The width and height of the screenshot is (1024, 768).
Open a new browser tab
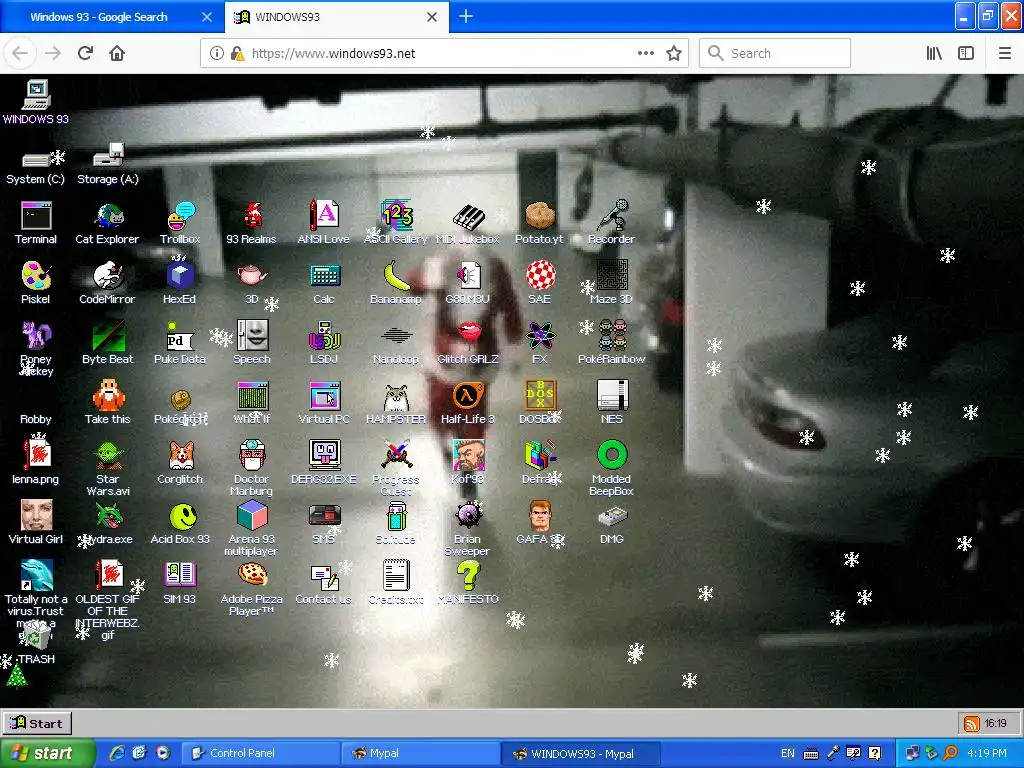[x=466, y=16]
